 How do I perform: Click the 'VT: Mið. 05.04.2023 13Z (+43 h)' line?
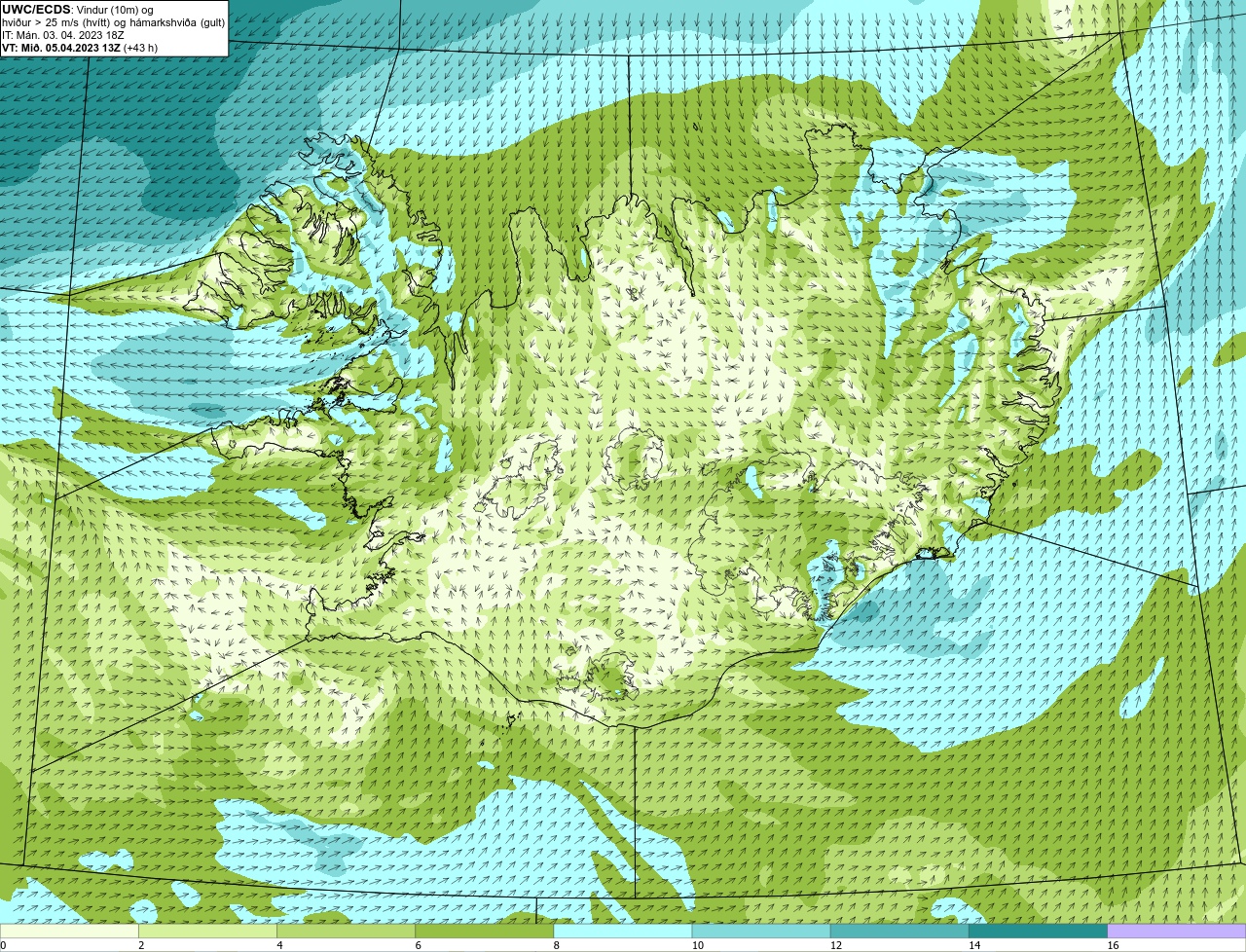[80, 48]
